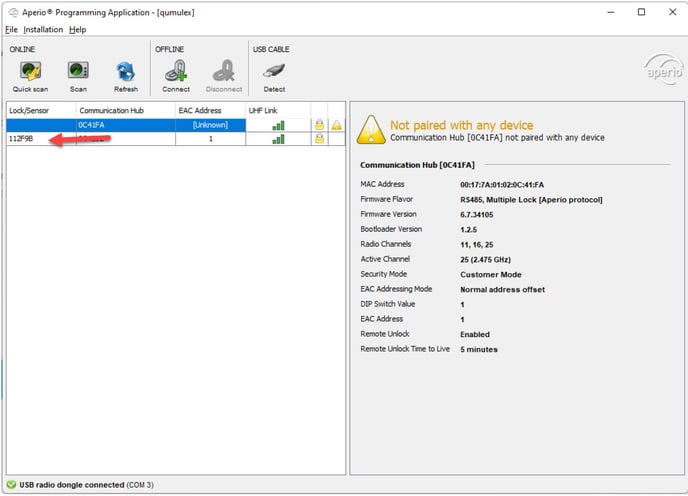Click EAC Address value 1 for lock 112F9B
The width and height of the screenshot is (688, 496).
tap(210, 139)
